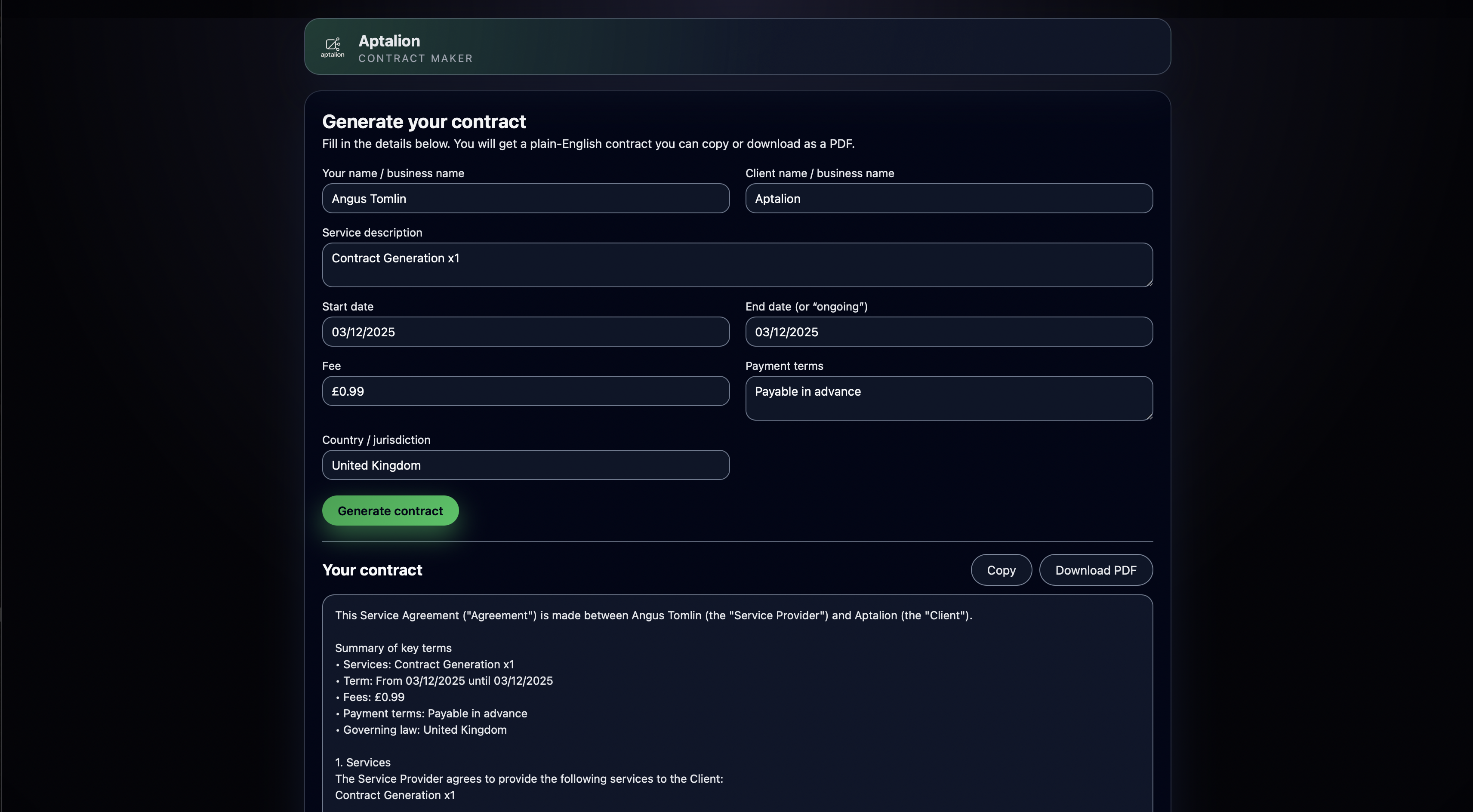The image size is (1473, 812).
Task: Select the Payment terms text area
Action: coord(948,398)
